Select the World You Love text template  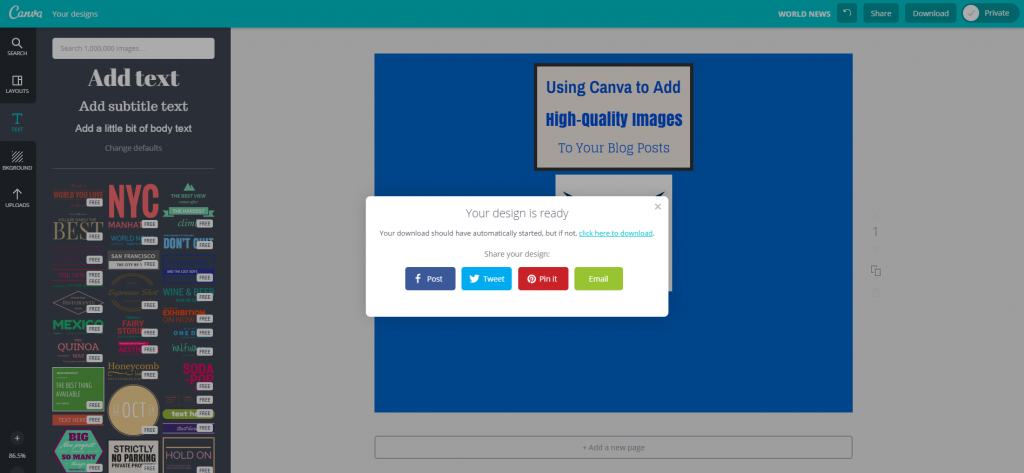click(78, 195)
